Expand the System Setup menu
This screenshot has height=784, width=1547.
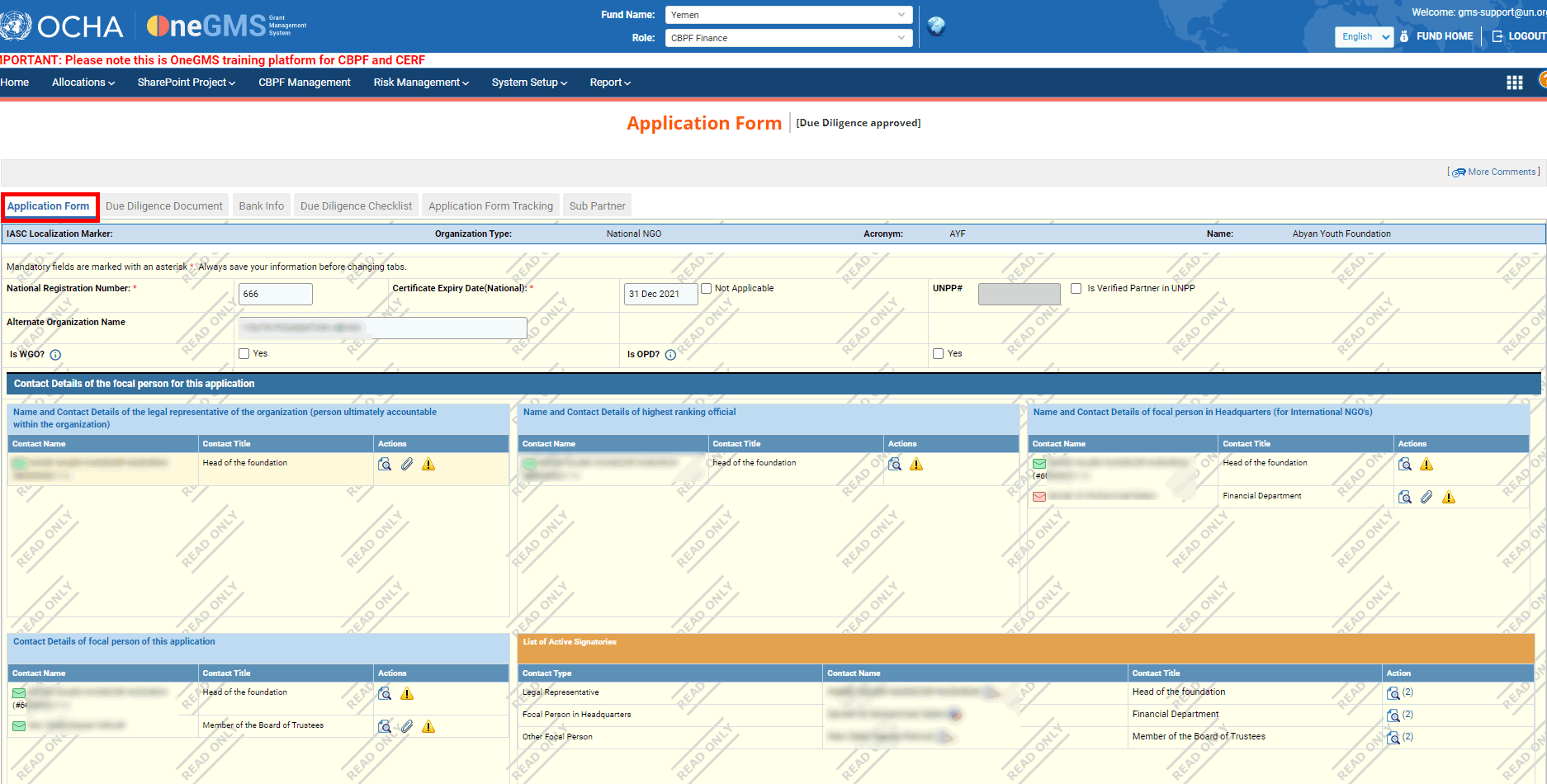click(x=529, y=83)
